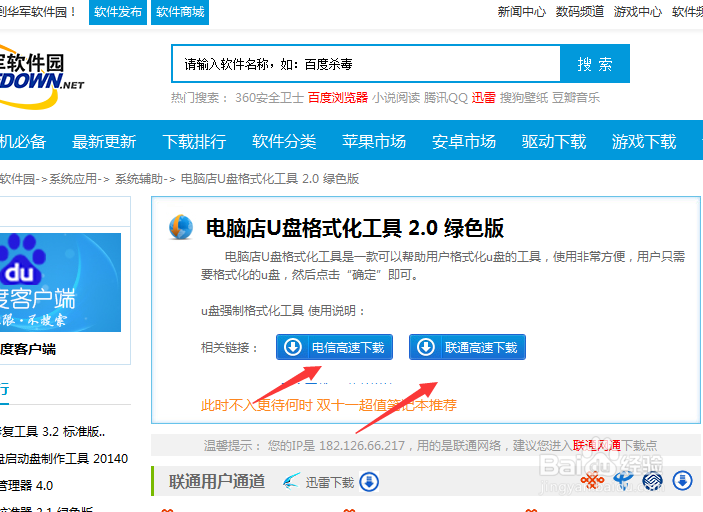Open the 下载排行 navigation tab

click(194, 142)
